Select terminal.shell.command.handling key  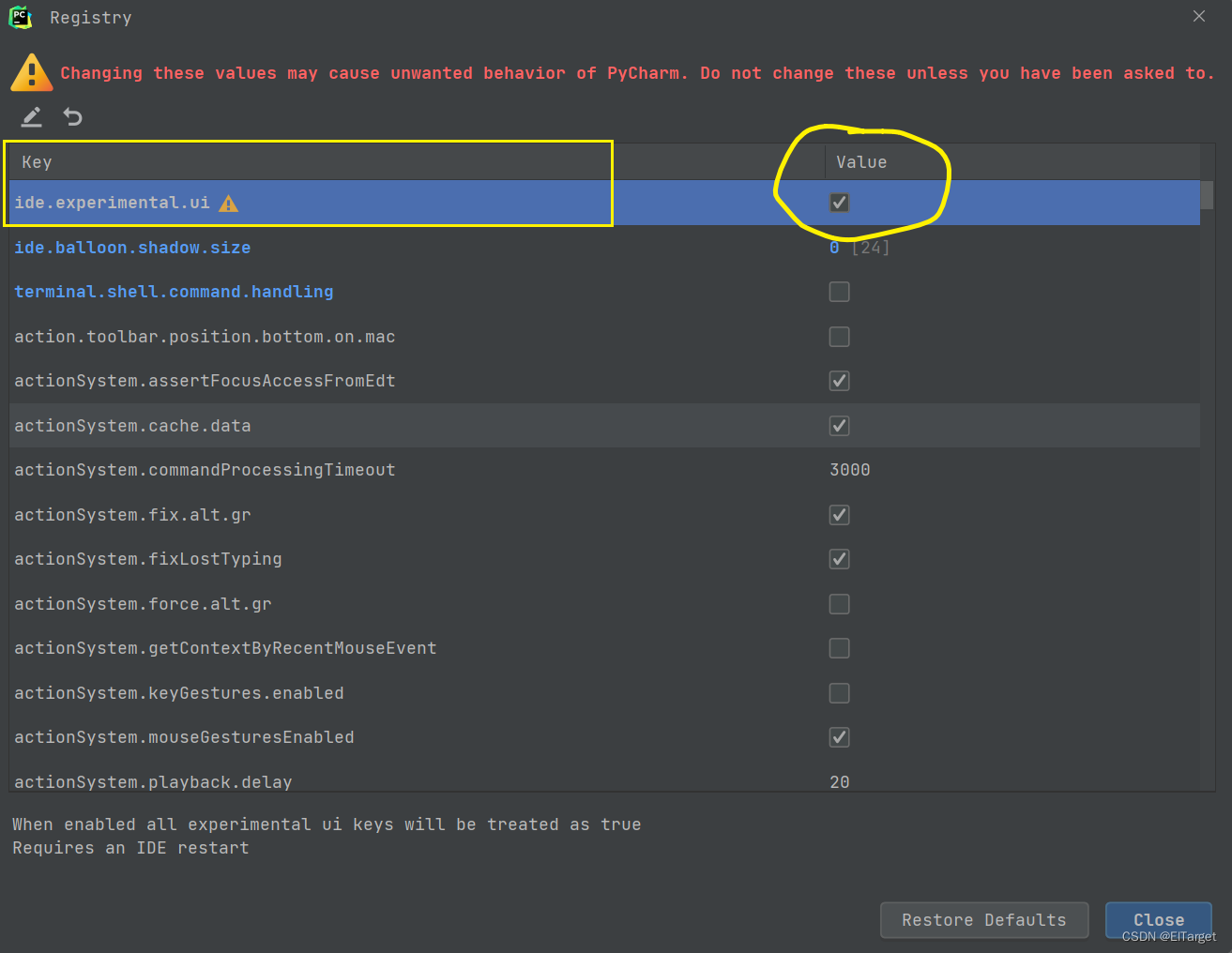point(174,292)
